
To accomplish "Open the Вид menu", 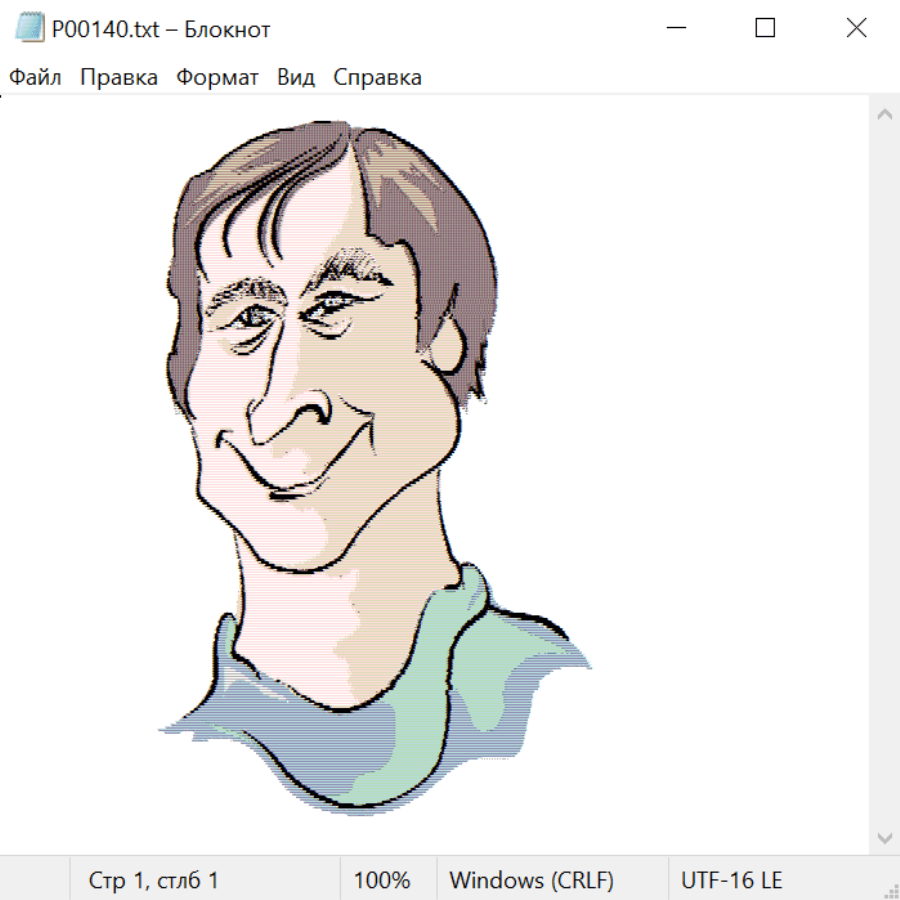I will (296, 78).
